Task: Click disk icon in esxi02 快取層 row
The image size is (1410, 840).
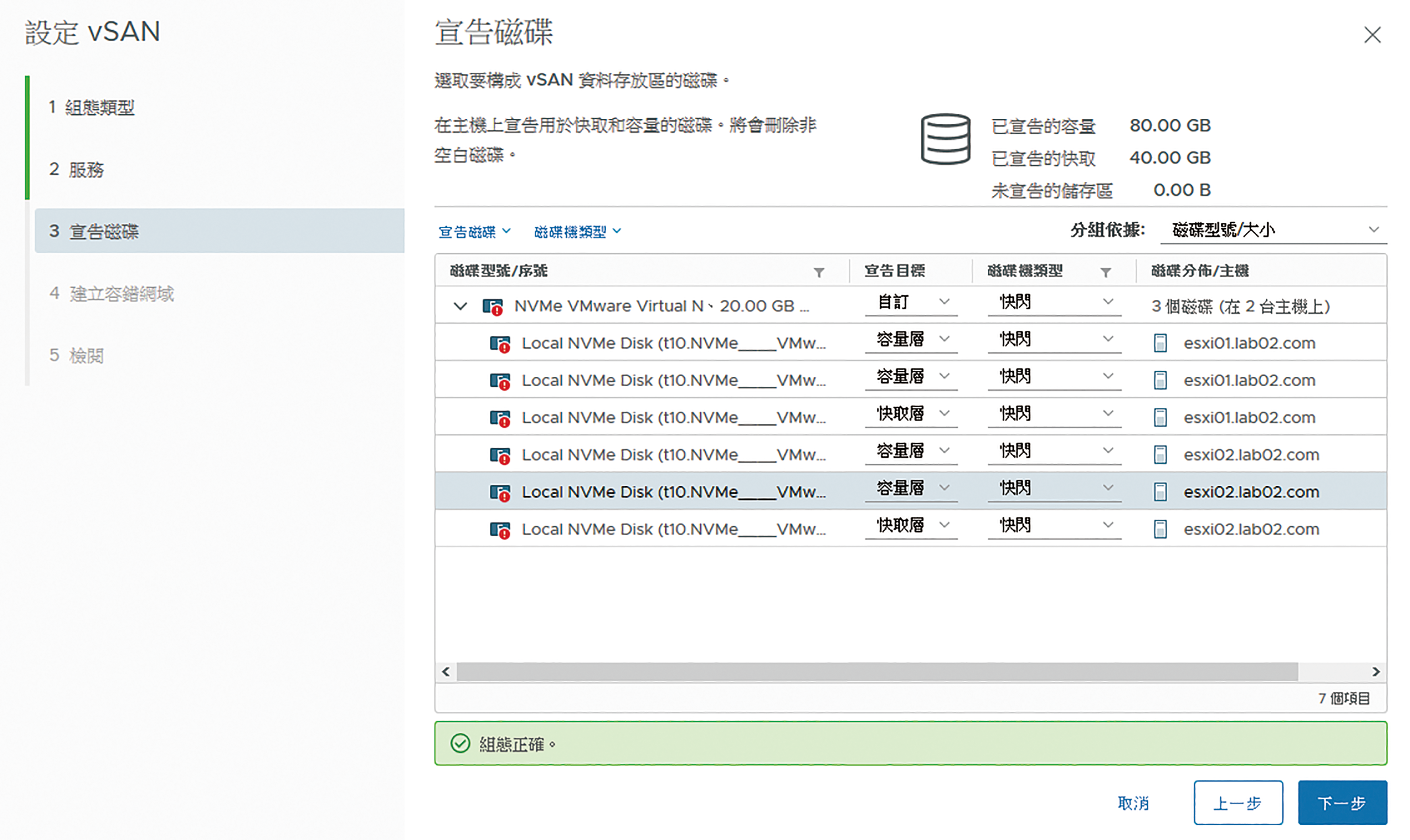Action: [500, 530]
